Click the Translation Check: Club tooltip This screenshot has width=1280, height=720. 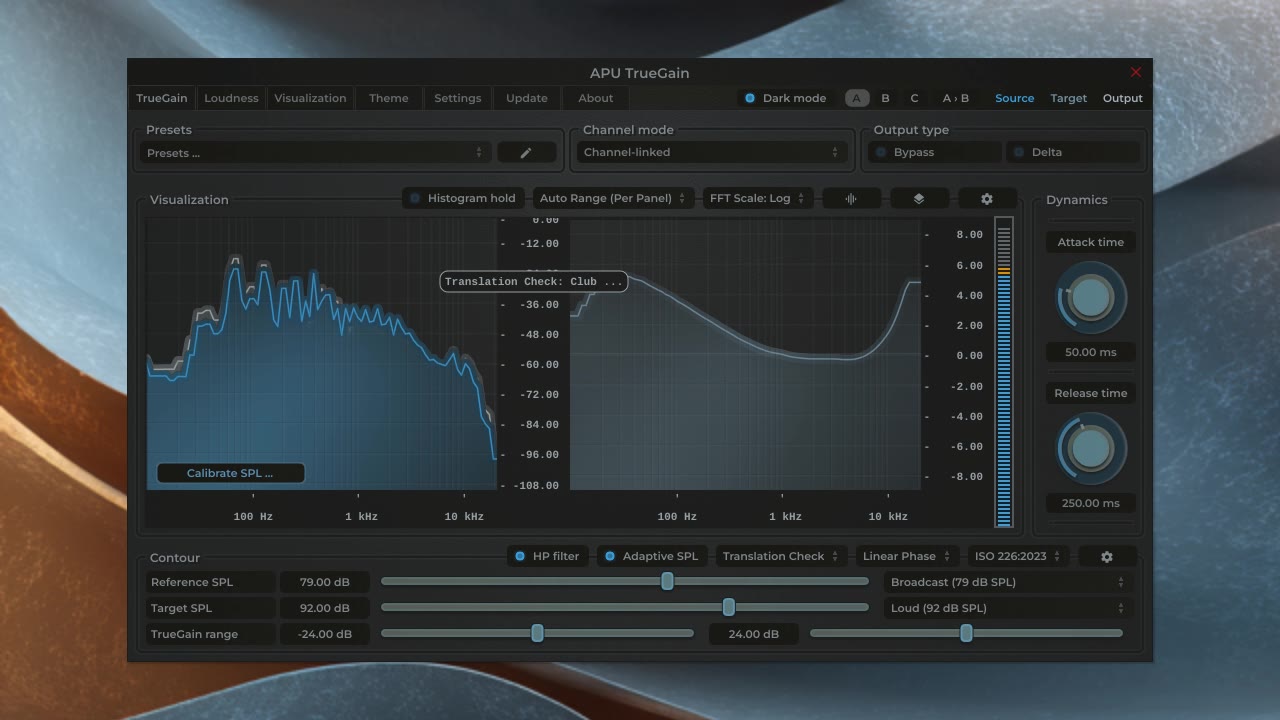(x=534, y=282)
